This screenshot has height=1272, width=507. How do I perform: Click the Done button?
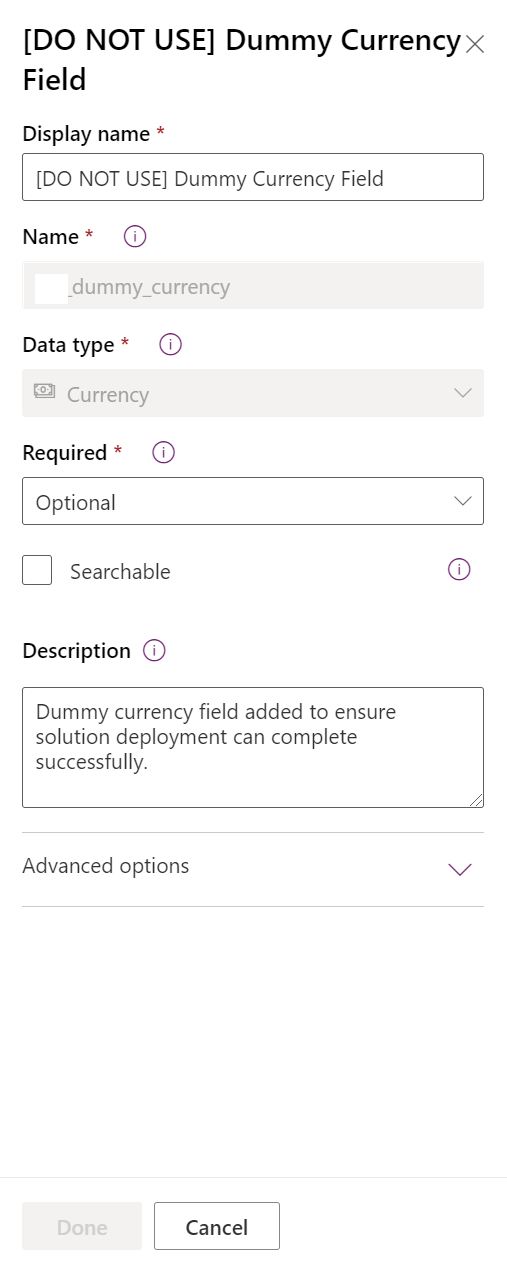[x=82, y=1226]
